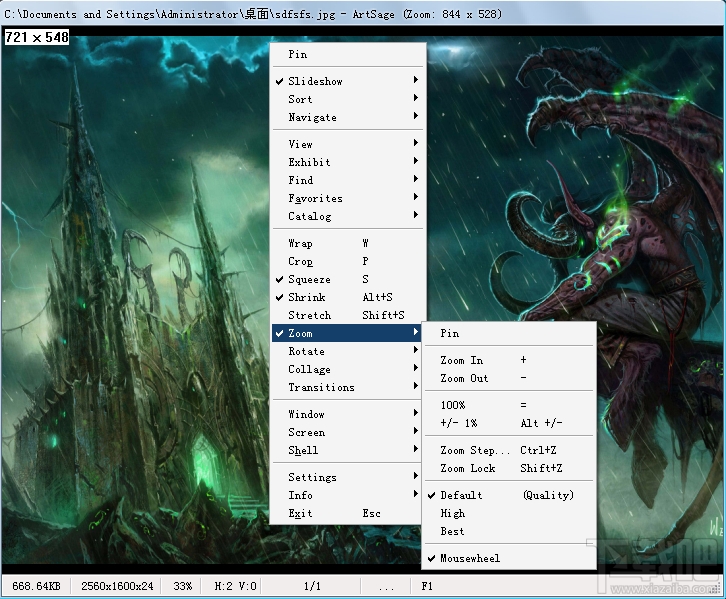Click the 33% zoom status bar field
Screen dimensions: 726x599
click(183, 585)
